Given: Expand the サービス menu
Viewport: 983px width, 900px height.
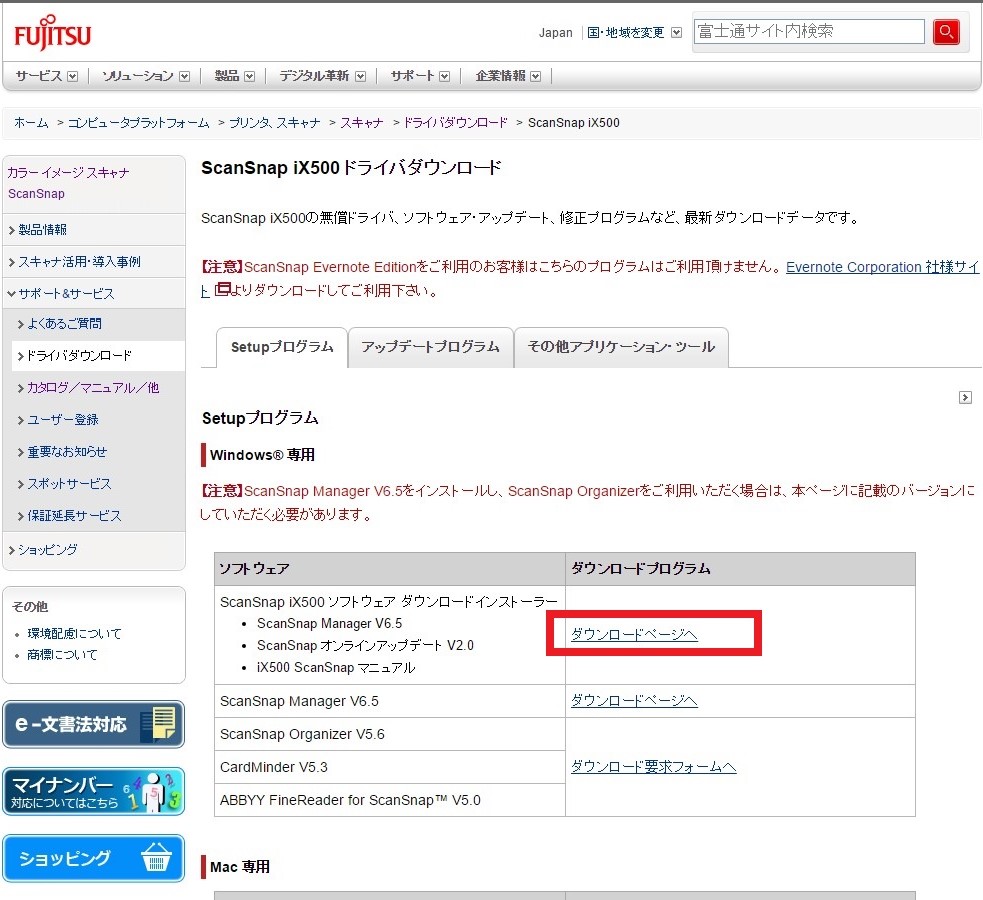Looking at the screenshot, I should pyautogui.click(x=46, y=76).
